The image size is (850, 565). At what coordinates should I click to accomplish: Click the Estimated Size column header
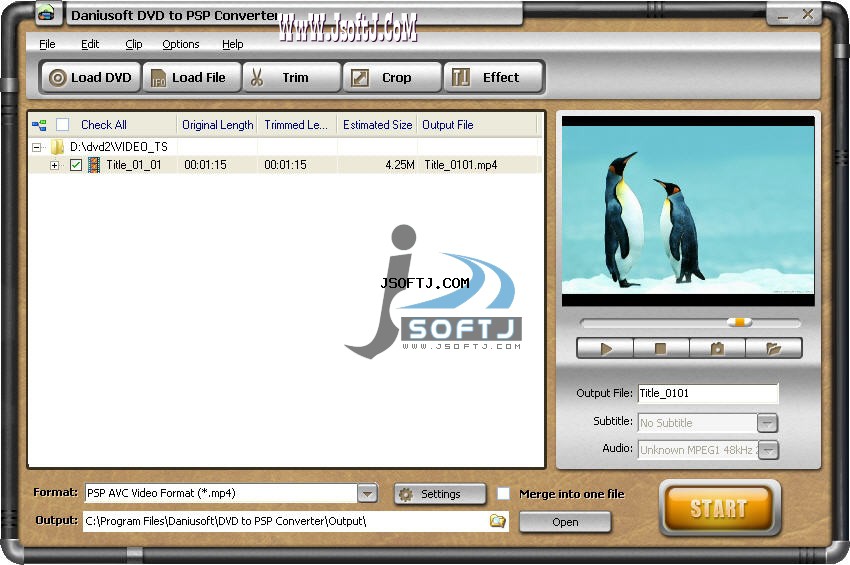tap(377, 125)
